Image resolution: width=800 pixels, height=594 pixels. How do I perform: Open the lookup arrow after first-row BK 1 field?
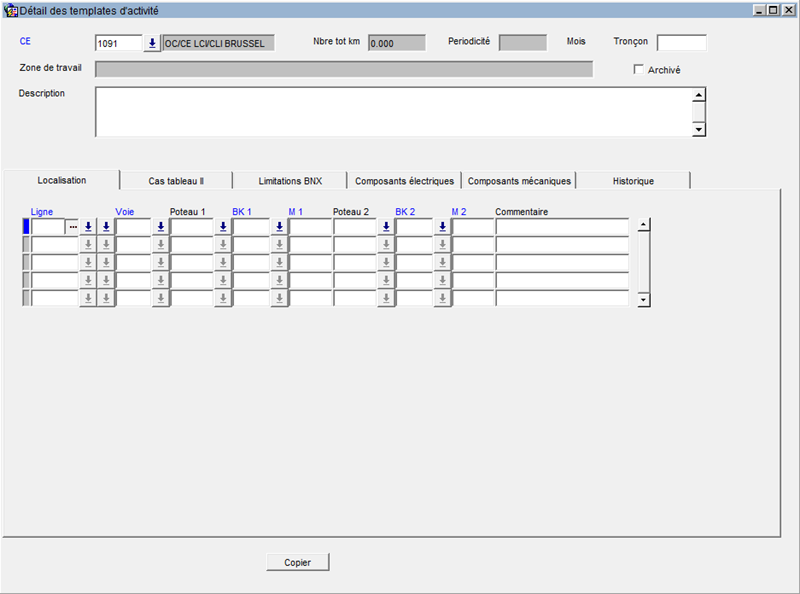[x=280, y=227]
